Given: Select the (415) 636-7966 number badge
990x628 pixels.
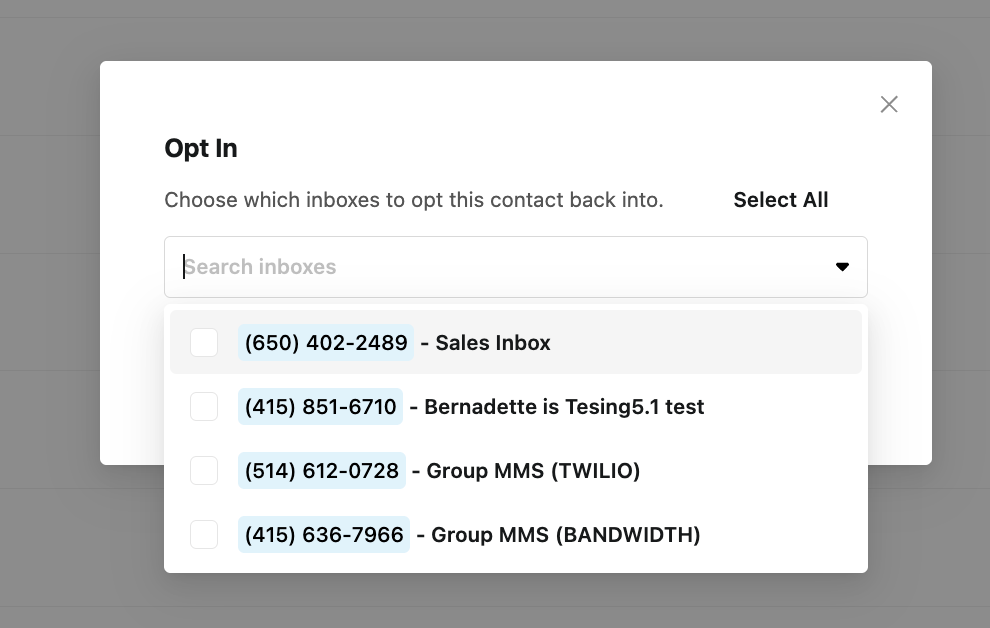Looking at the screenshot, I should [x=324, y=535].
